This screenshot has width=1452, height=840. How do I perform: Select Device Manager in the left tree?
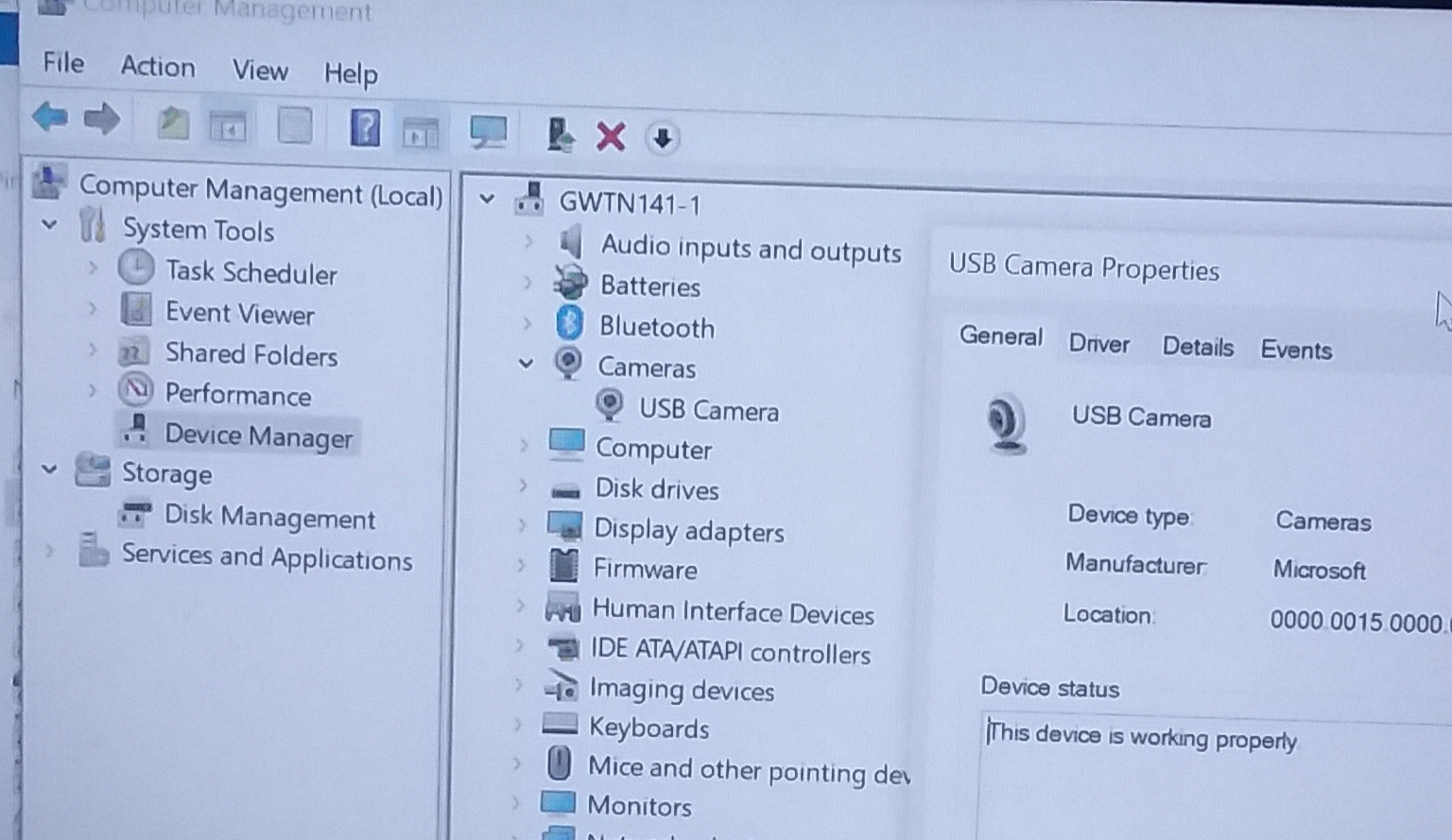[x=258, y=436]
